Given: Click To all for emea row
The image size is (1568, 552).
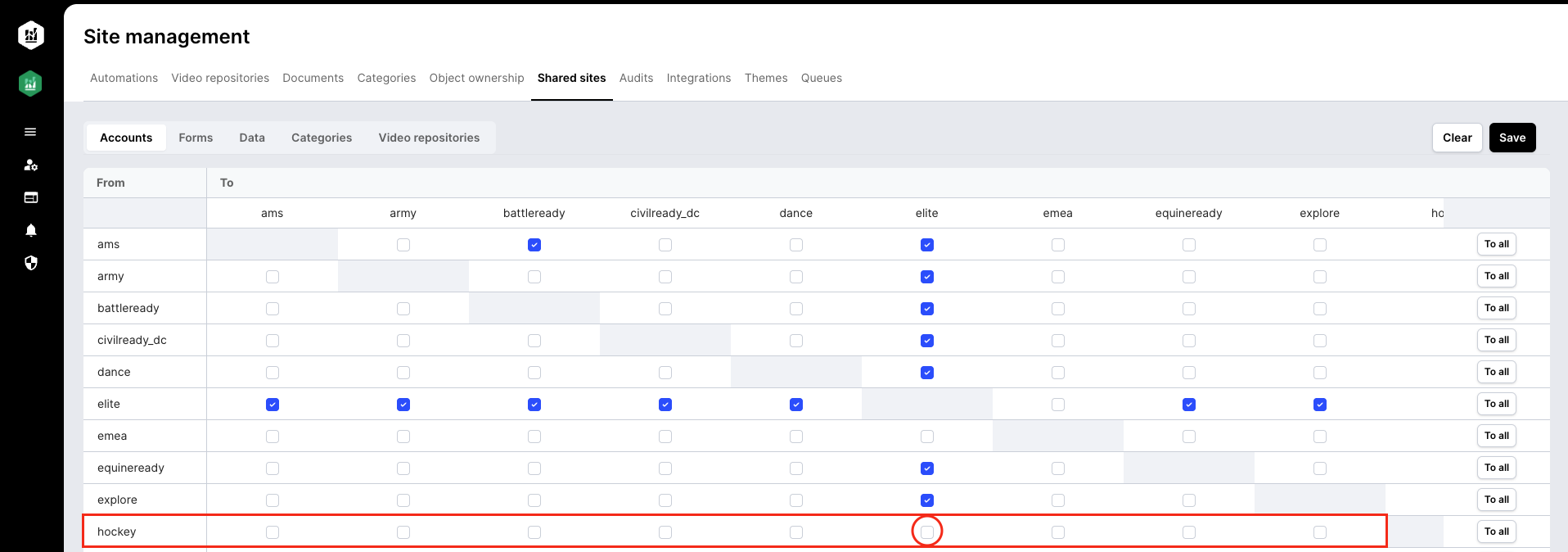Looking at the screenshot, I should [x=1496, y=436].
